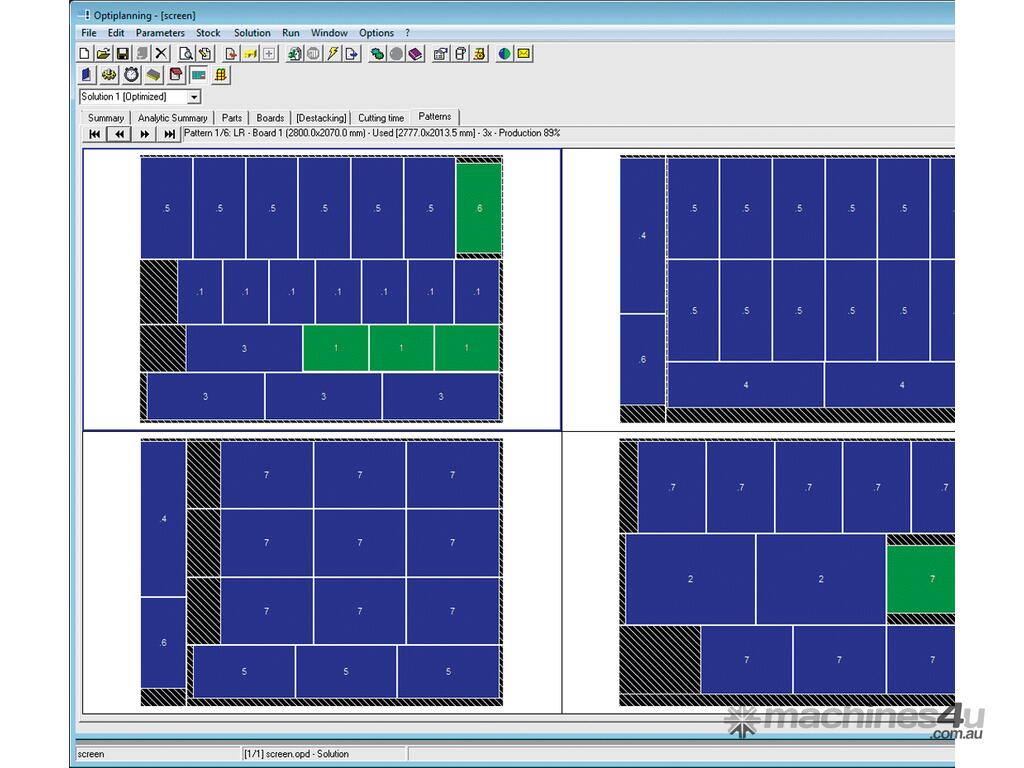Click the yellow envelope mail icon
The image size is (1024, 768).
(x=523, y=53)
